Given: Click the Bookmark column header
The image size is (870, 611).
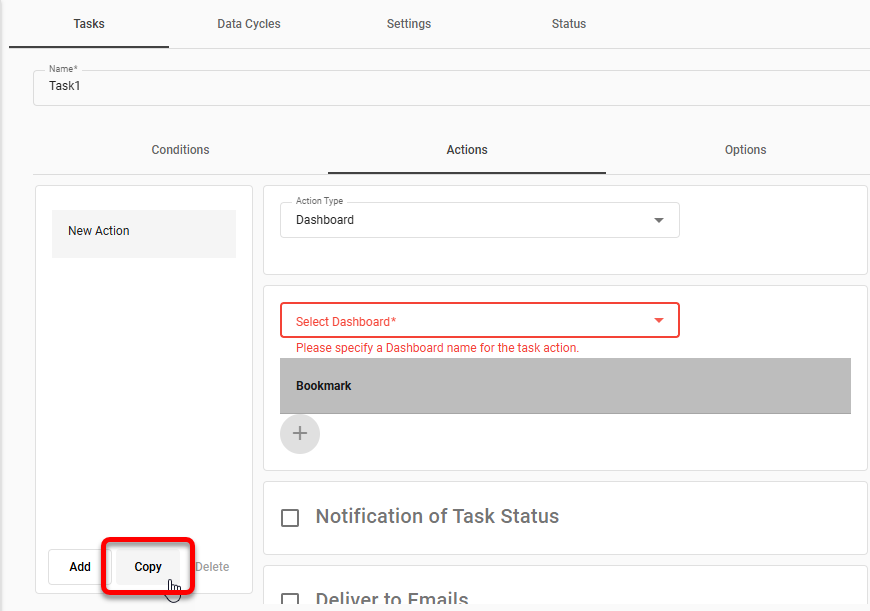Looking at the screenshot, I should click(322, 385).
